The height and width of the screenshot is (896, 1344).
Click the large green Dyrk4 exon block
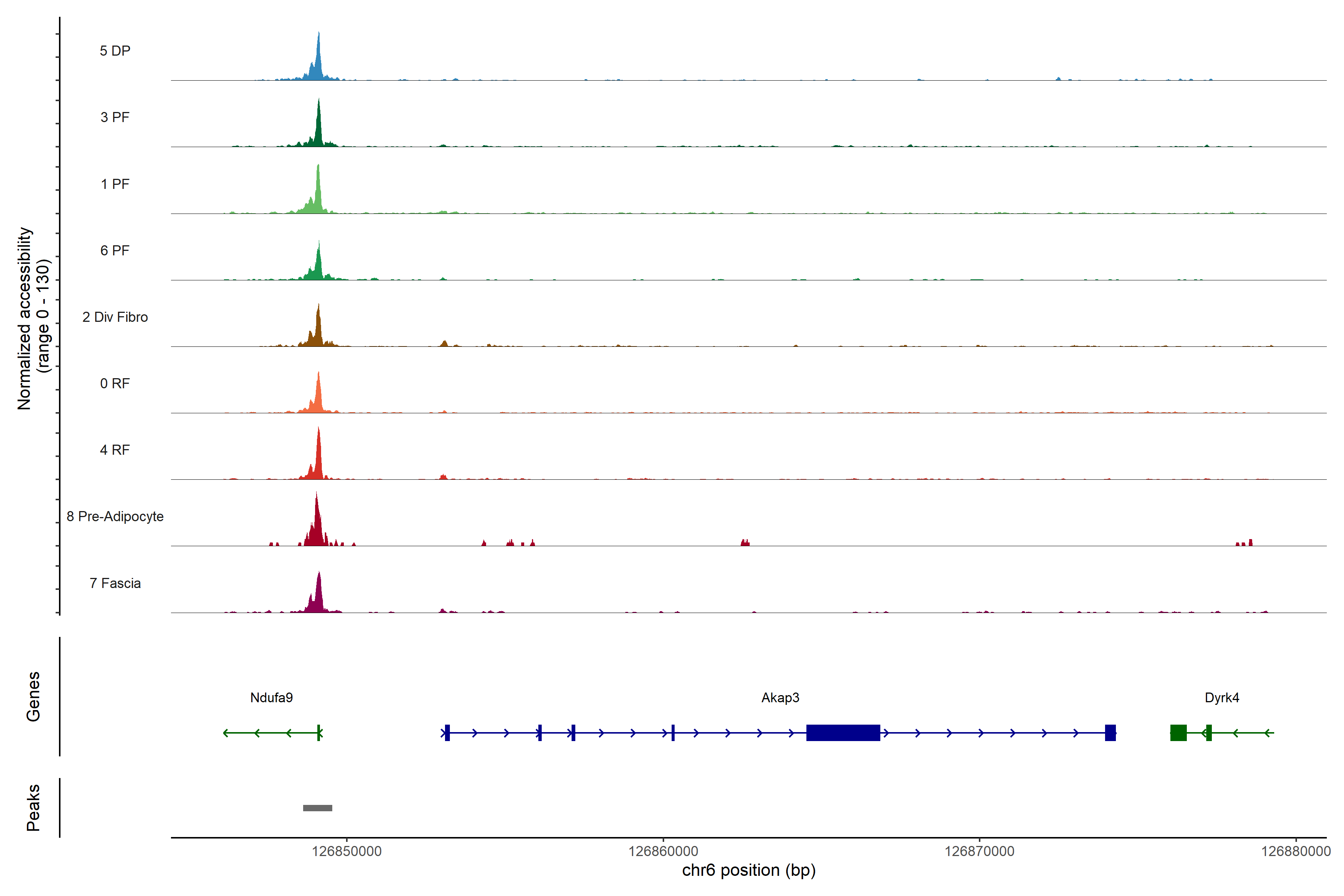pyautogui.click(x=1178, y=732)
